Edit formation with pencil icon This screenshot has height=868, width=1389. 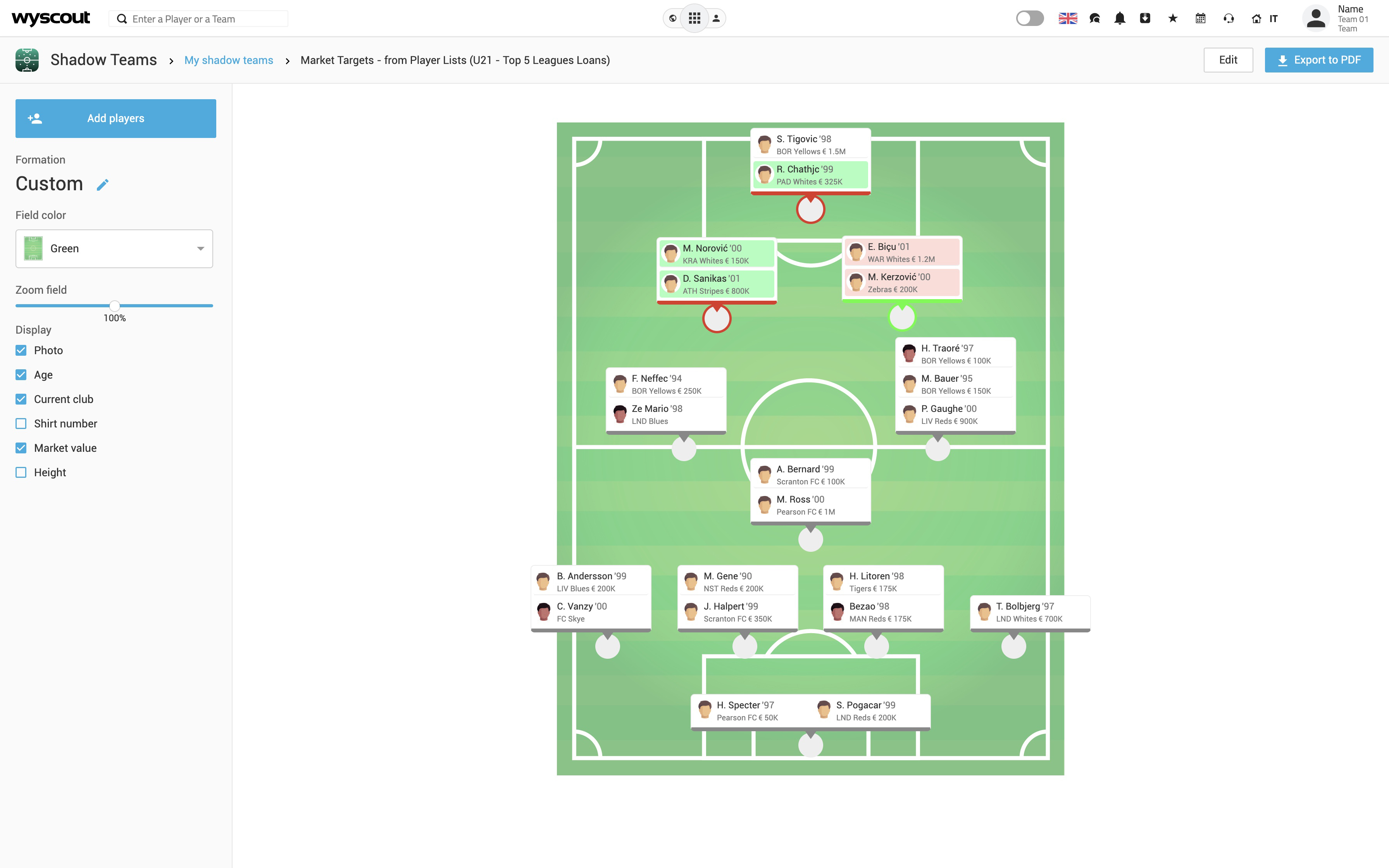tap(103, 185)
